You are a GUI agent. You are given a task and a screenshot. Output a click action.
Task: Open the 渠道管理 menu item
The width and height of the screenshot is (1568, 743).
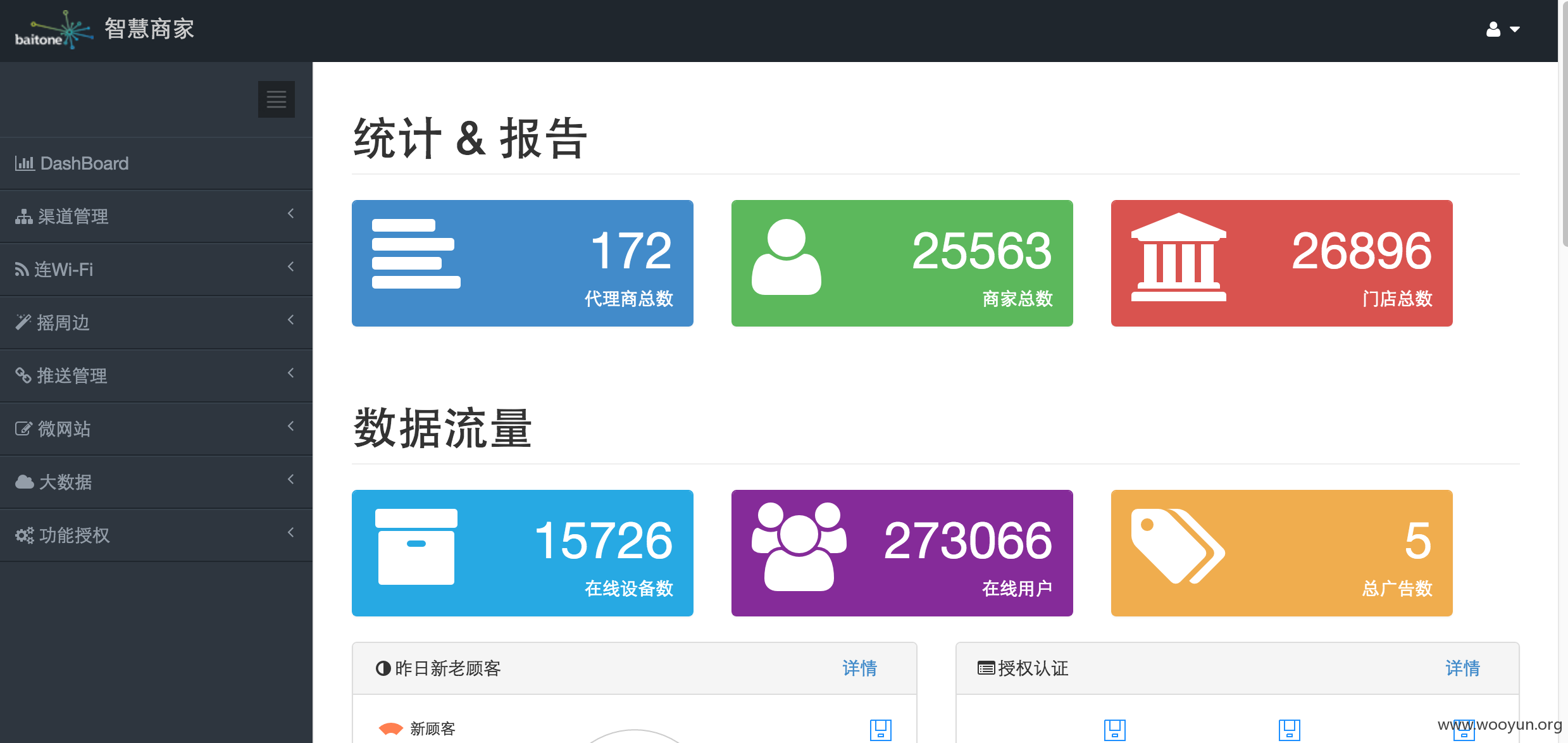[156, 216]
